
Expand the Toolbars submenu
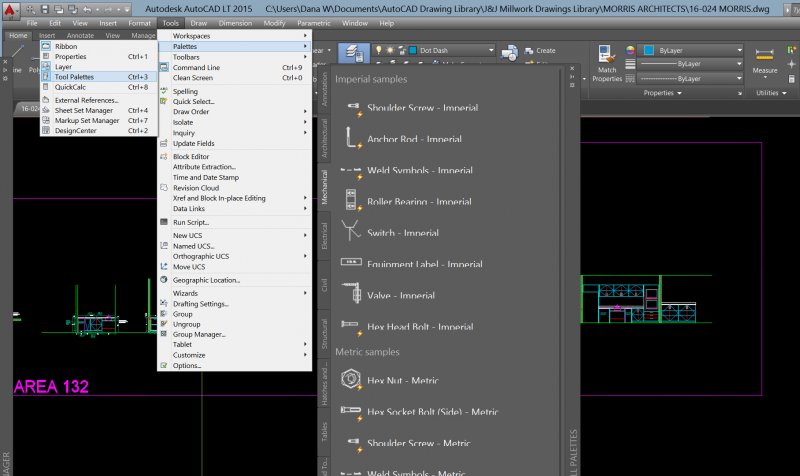pyautogui.click(x=235, y=57)
